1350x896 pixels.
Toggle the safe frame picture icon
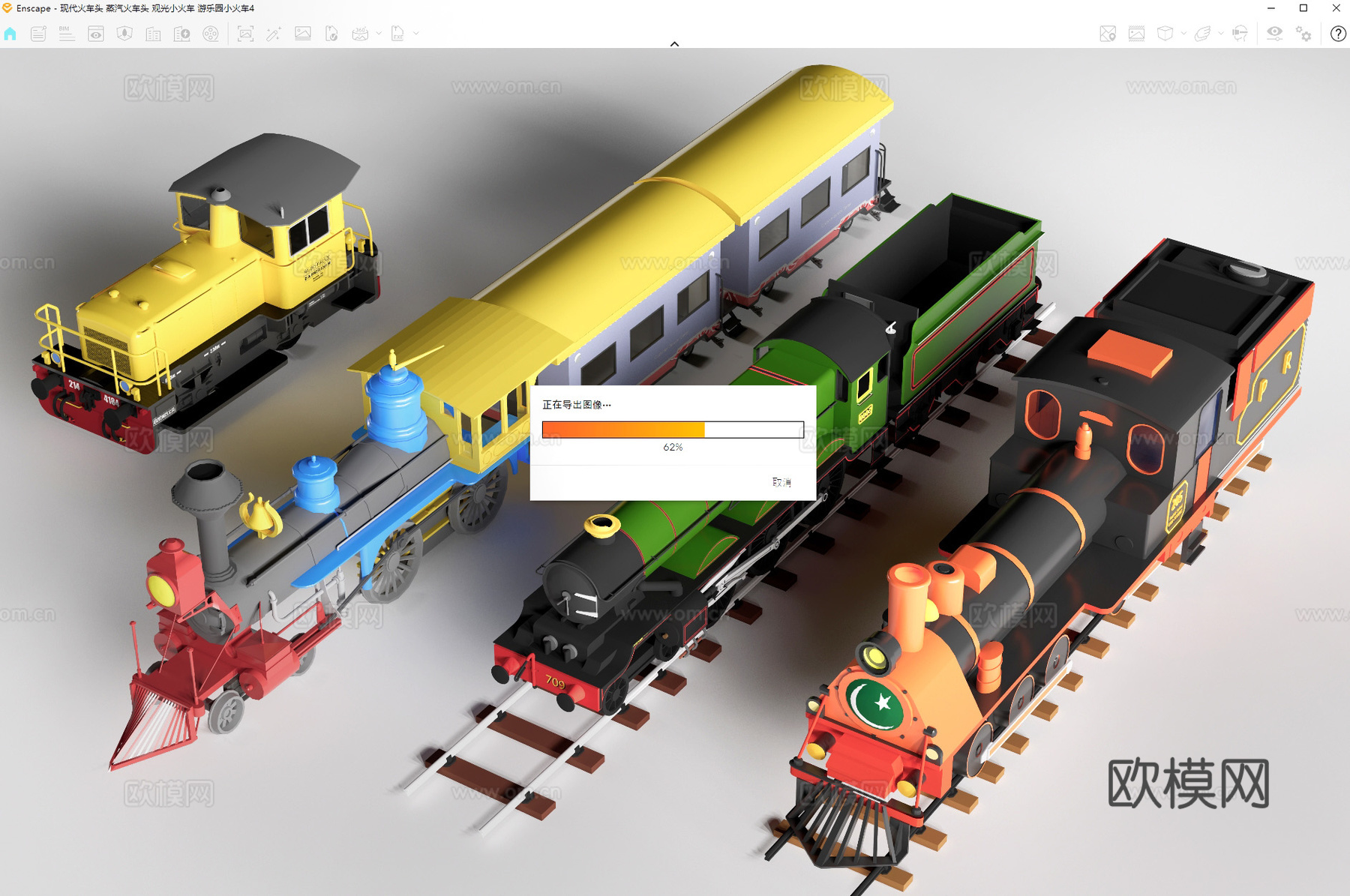pyautogui.click(x=1136, y=34)
